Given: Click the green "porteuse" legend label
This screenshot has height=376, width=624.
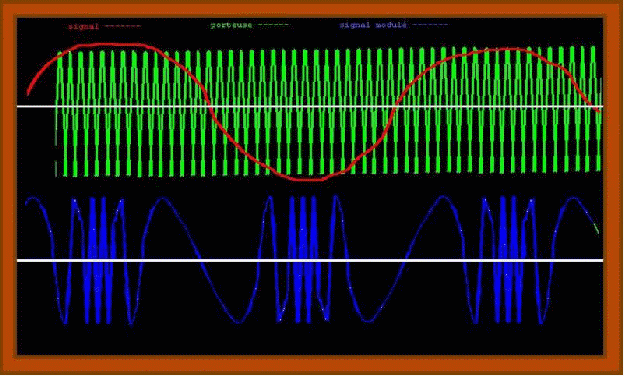Looking at the screenshot, I should coord(231,25).
